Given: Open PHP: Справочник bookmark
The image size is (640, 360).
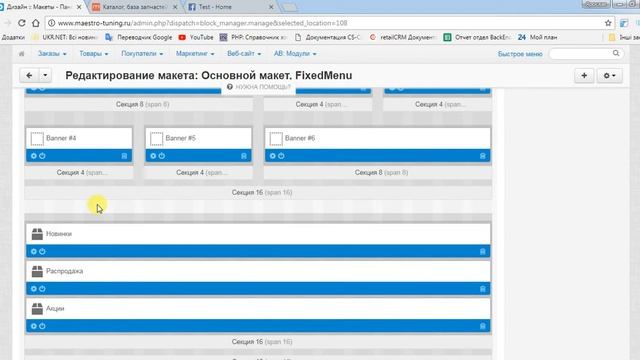Looking at the screenshot, I should [253, 37].
